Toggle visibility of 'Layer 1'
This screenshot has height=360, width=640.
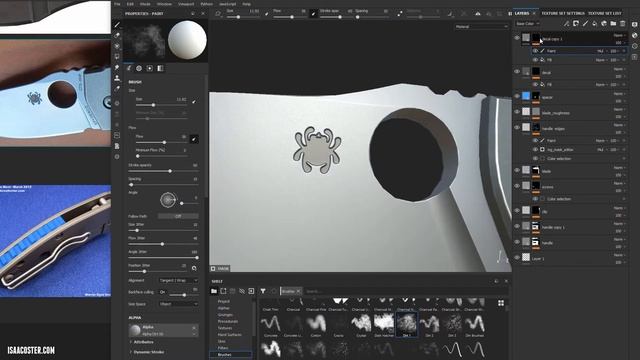click(517, 258)
